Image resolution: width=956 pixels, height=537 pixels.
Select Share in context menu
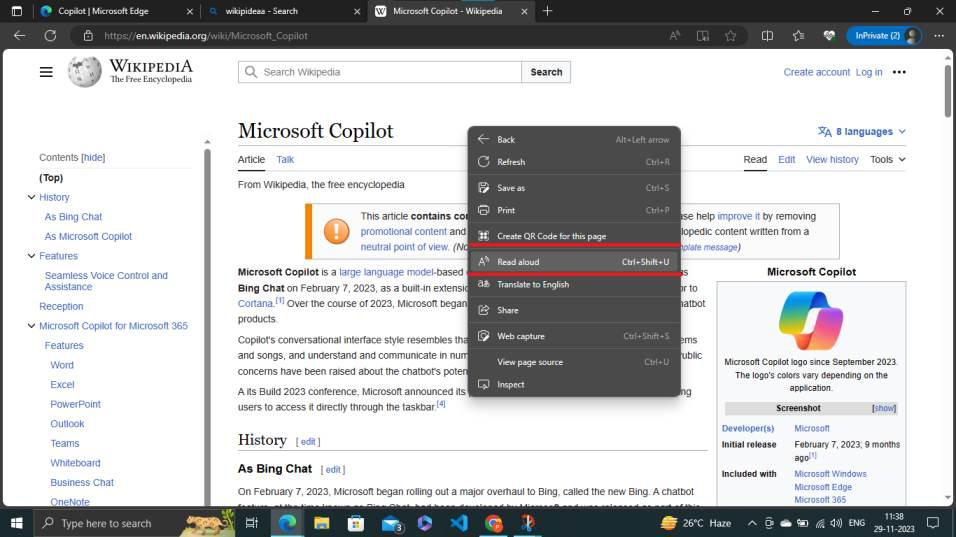pos(574,310)
